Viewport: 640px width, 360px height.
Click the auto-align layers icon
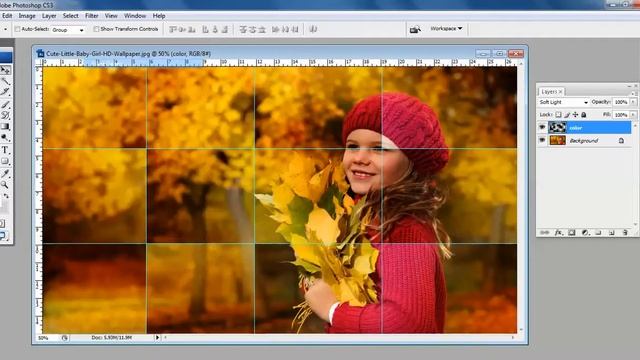tap(313, 29)
